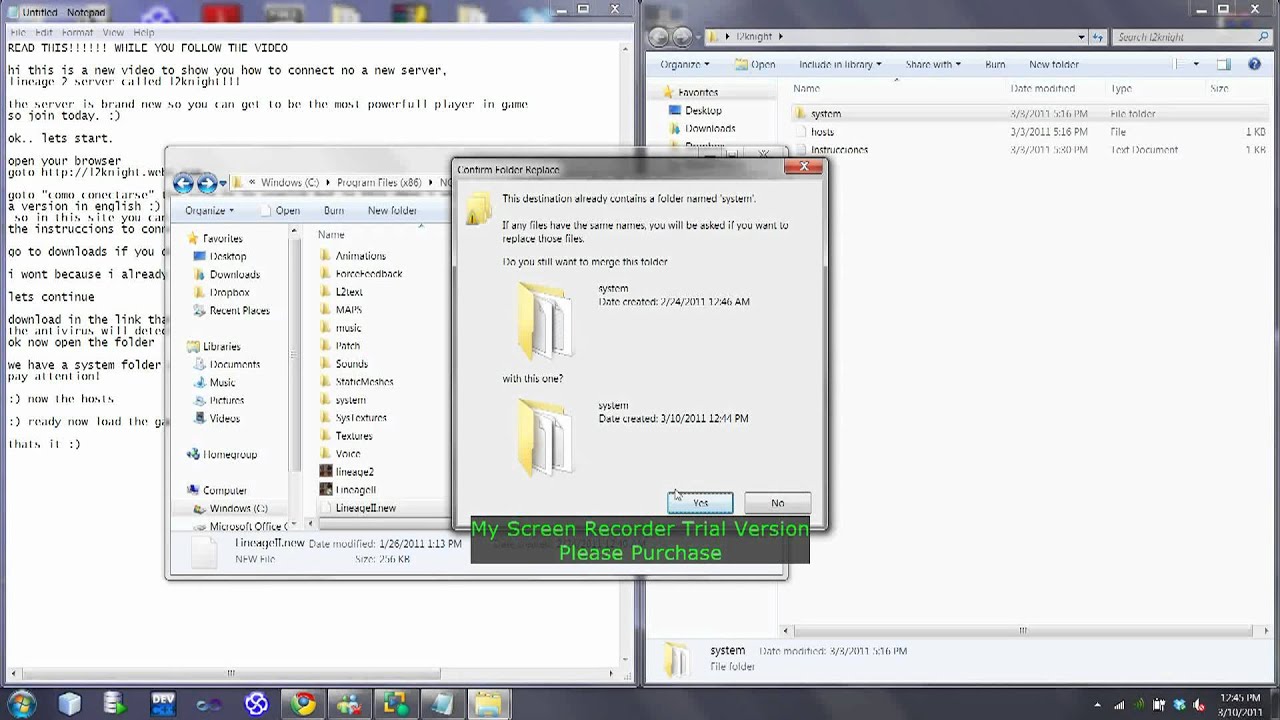Sort by Name column in l2knight window

pos(807,89)
